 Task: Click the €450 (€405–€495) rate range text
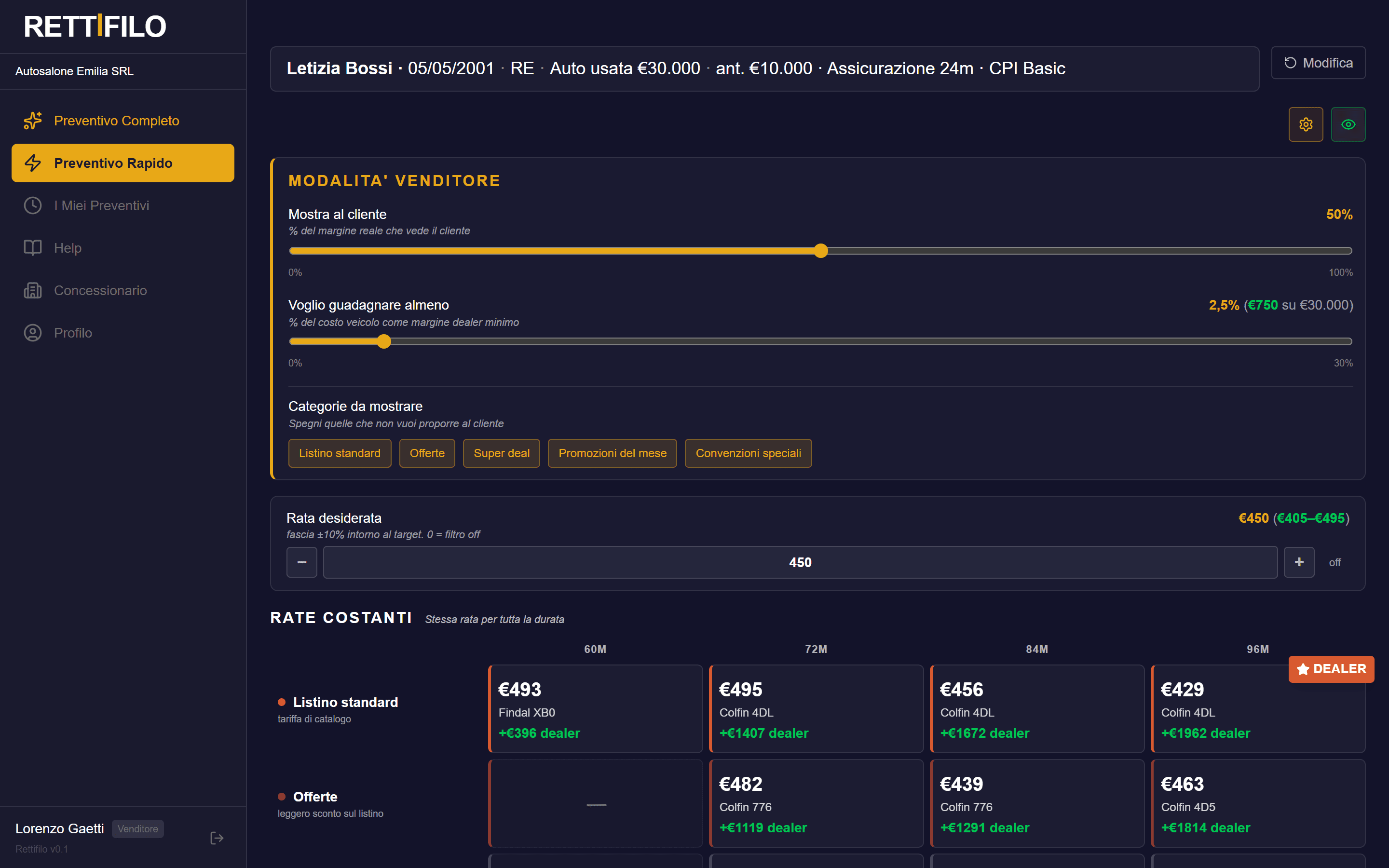[x=1294, y=518]
